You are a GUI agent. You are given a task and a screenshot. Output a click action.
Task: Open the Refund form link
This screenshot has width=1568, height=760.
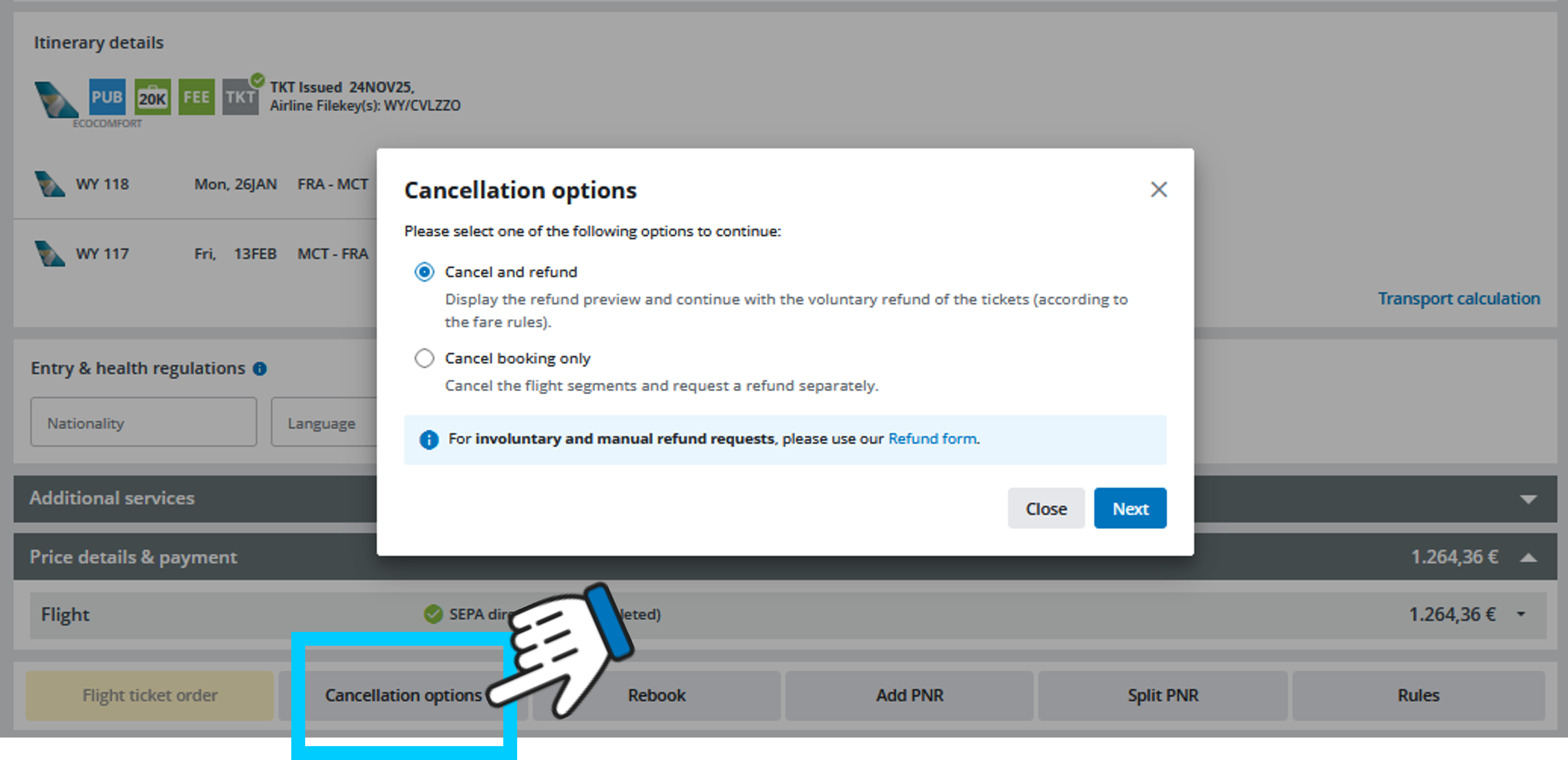pyautogui.click(x=932, y=439)
